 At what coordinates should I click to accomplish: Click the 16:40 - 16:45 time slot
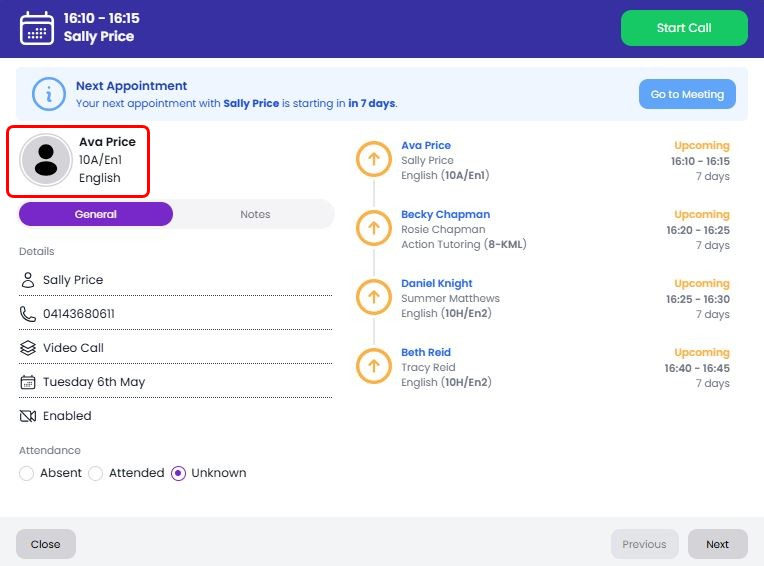697,368
